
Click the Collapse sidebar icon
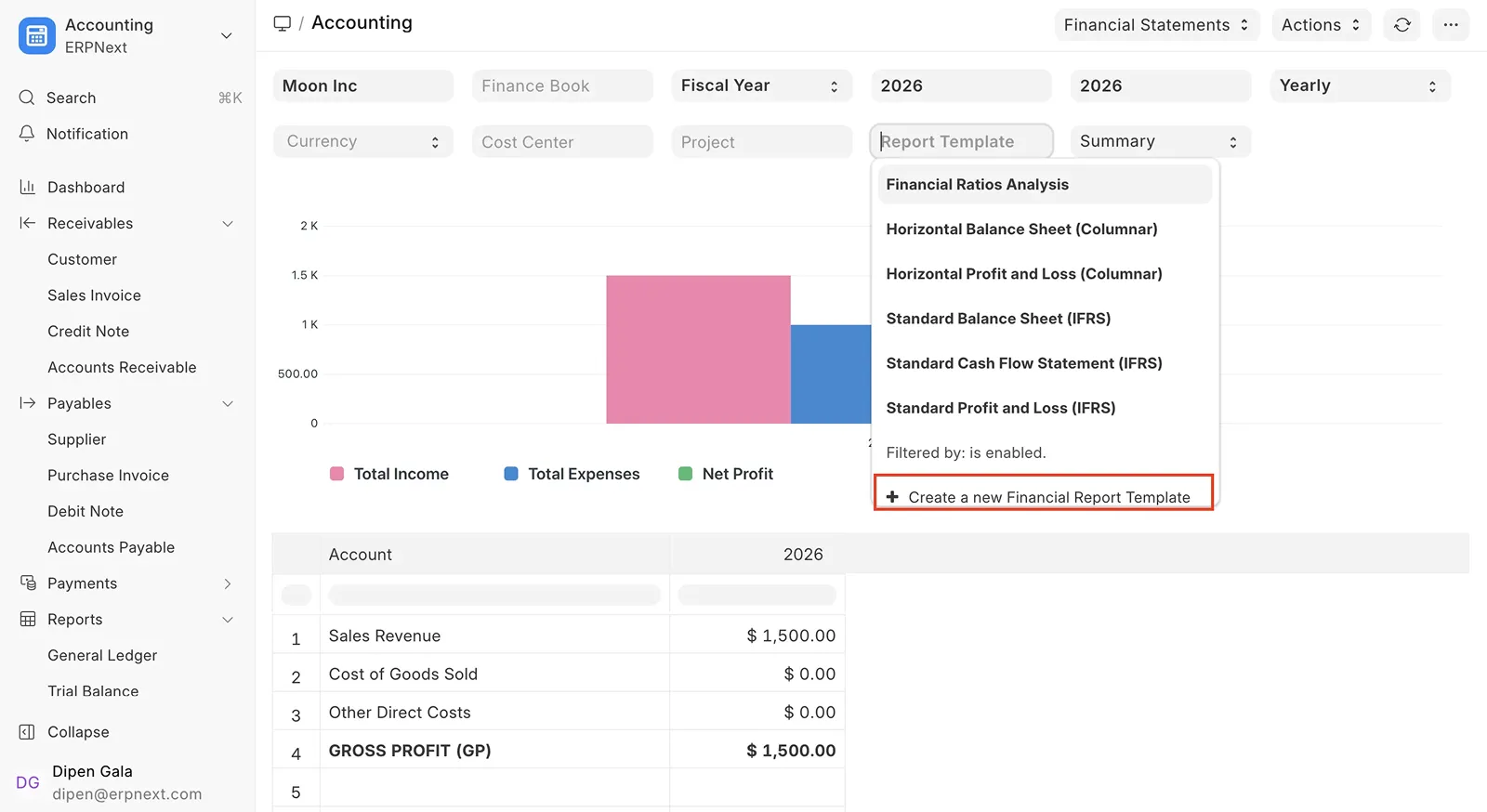(x=28, y=732)
